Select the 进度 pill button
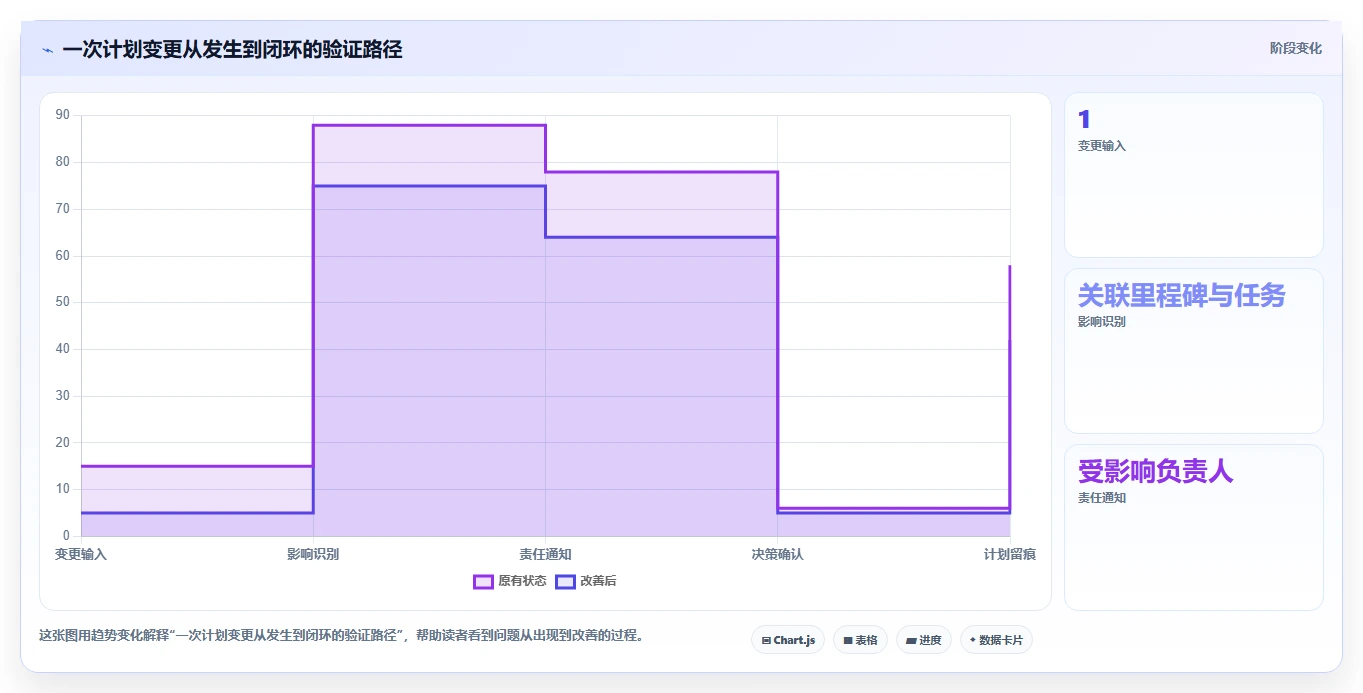This screenshot has width=1363, height=693. (x=924, y=640)
